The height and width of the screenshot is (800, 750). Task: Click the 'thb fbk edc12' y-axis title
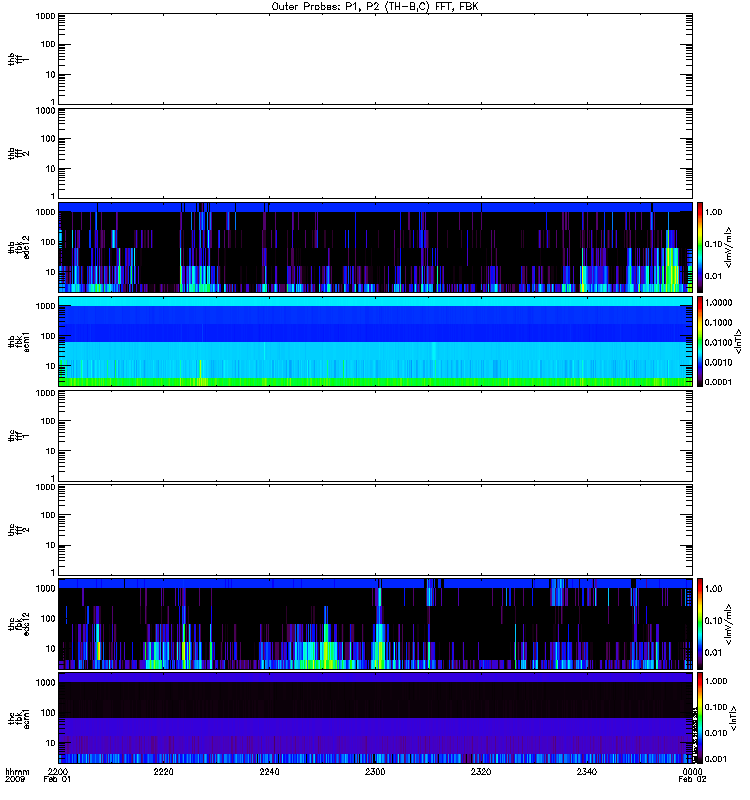pos(19,247)
